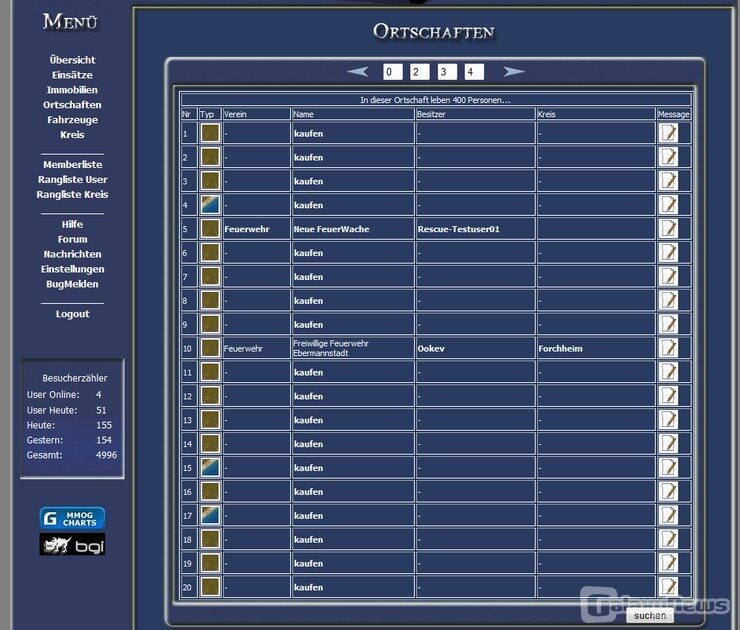740x630 pixels.
Task: Open Übersicht in the menu
Action: click(x=72, y=60)
